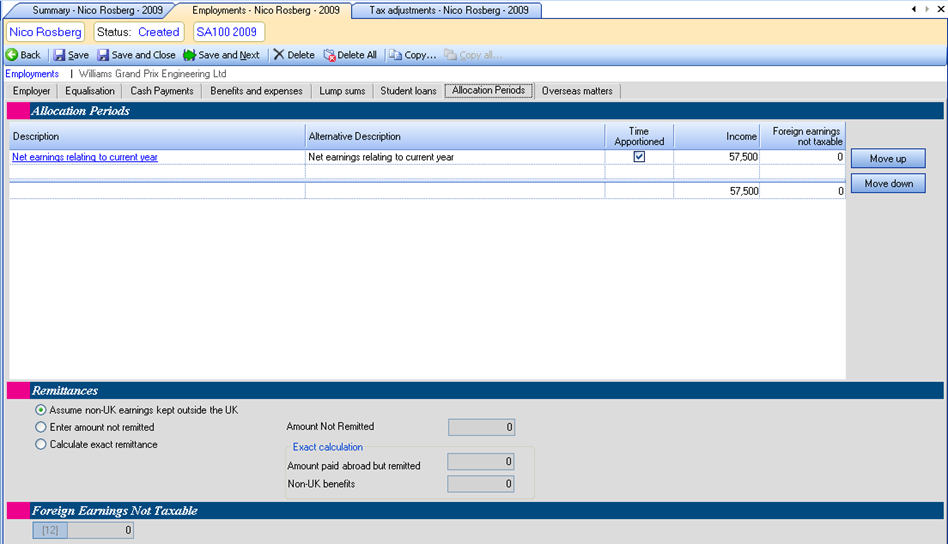Click the Save floppy disk icon

coord(59,55)
